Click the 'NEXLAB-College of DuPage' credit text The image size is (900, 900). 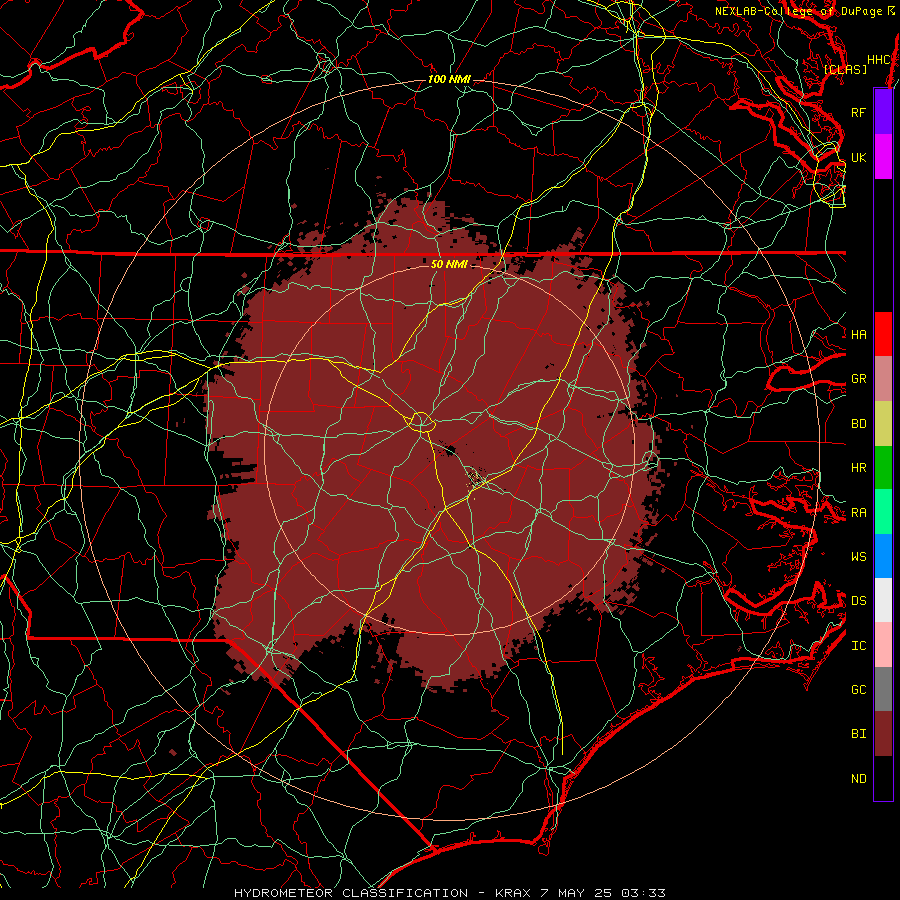798,11
